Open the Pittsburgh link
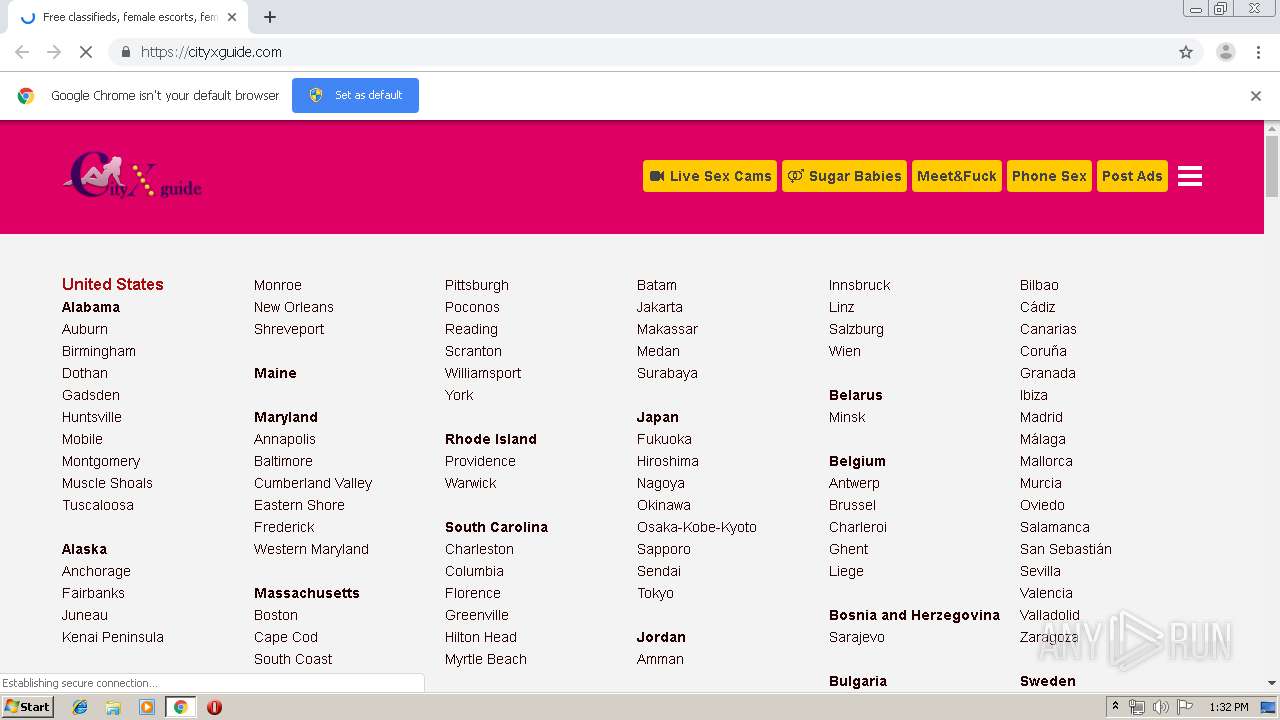Screen dimensions: 1280x720 477,285
